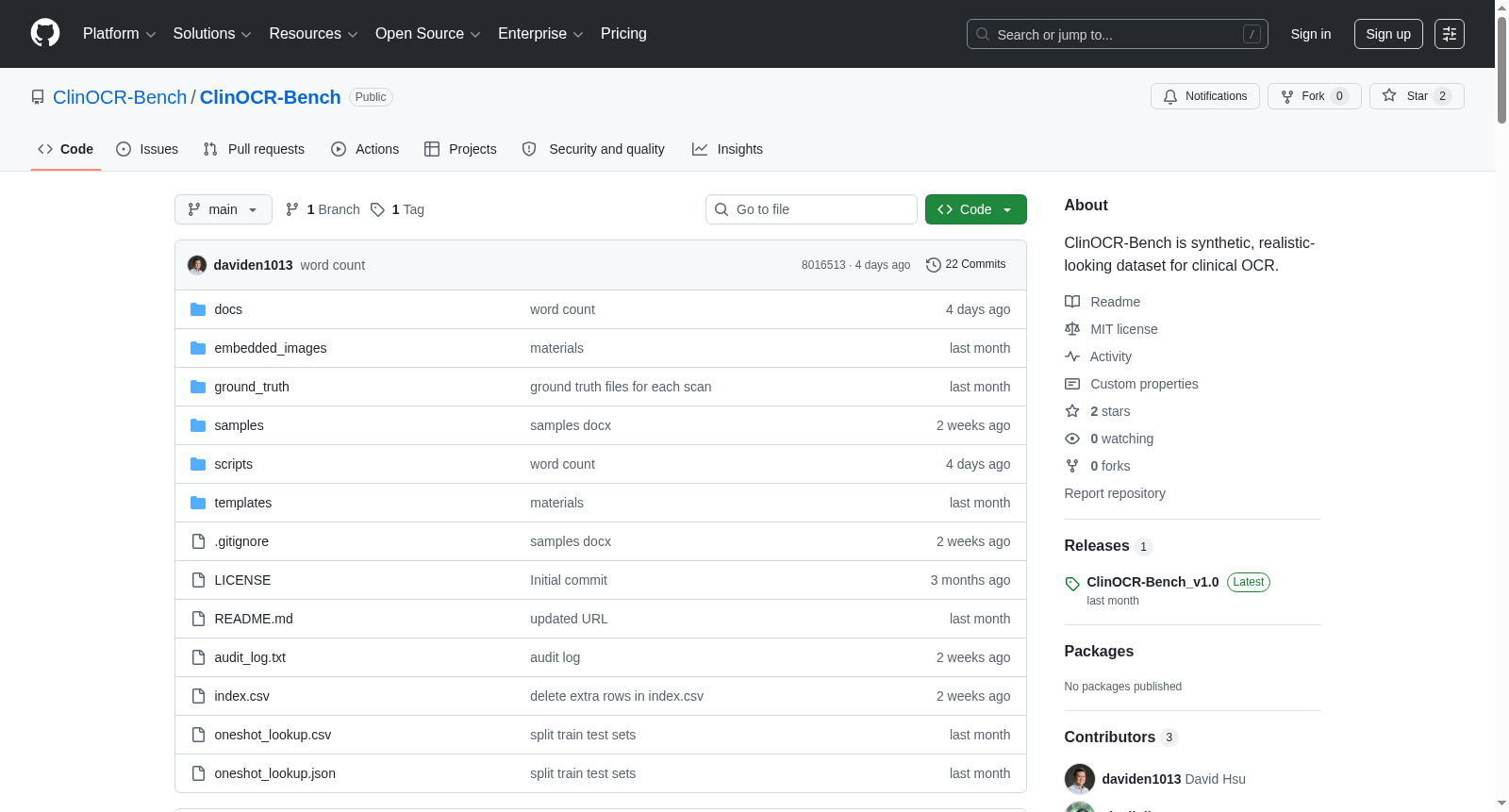The height and width of the screenshot is (812, 1509).
Task: Open the Insights tab
Action: coord(727,149)
